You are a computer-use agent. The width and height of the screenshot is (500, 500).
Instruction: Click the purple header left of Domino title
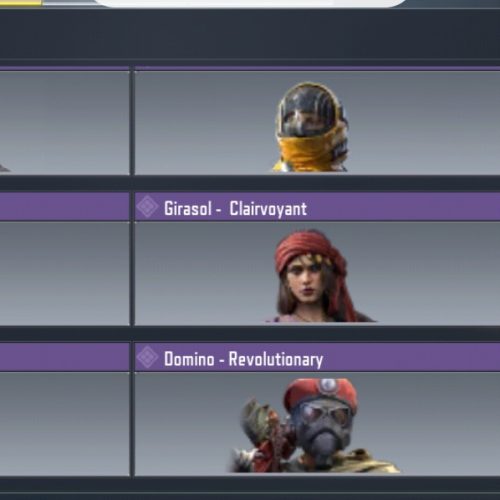point(64,357)
